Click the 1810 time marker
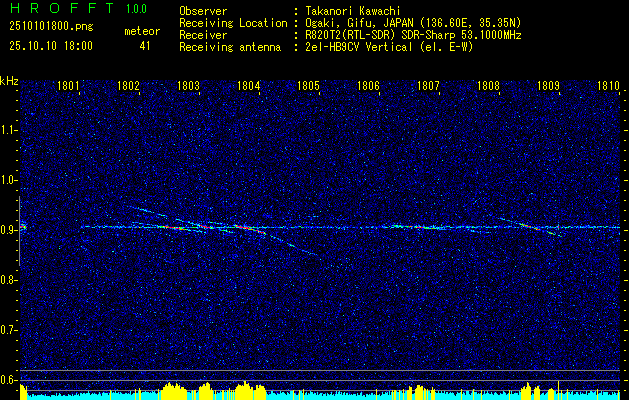Image resolution: width=629 pixels, height=400 pixels. 609,86
